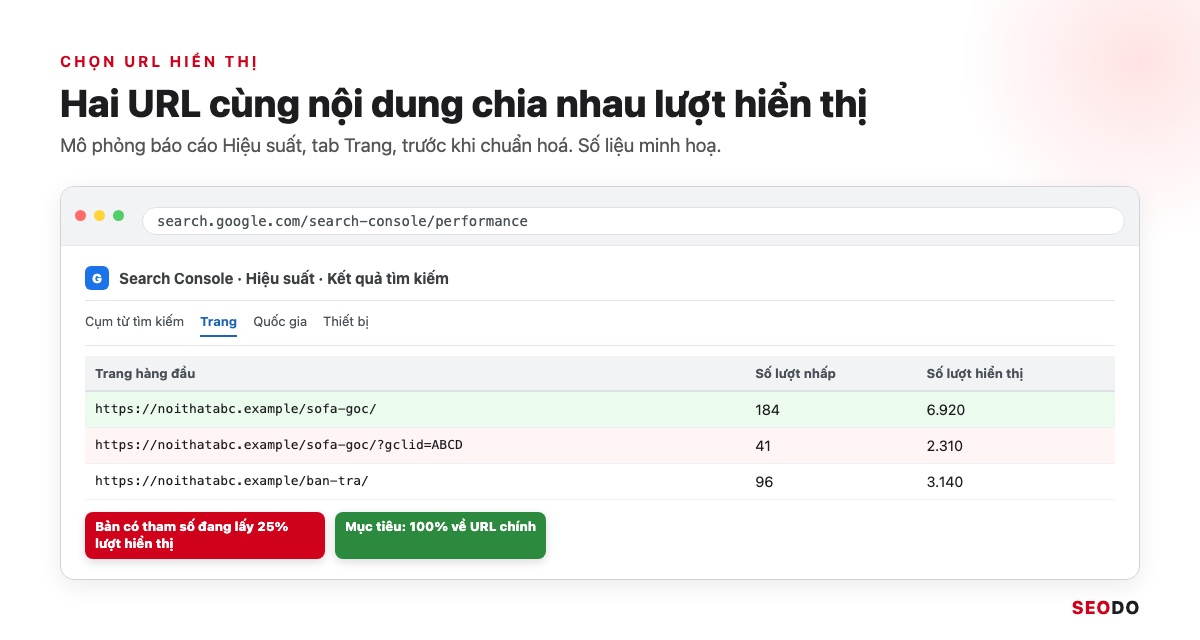This screenshot has width=1200, height=640.
Task: Click the Số lượt hiển thị column header
Action: [975, 374]
